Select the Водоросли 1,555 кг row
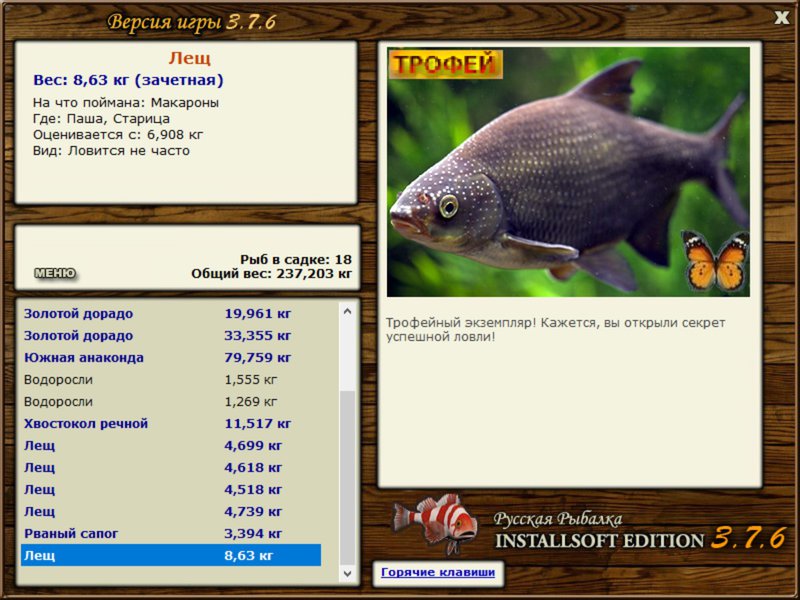 pos(171,380)
